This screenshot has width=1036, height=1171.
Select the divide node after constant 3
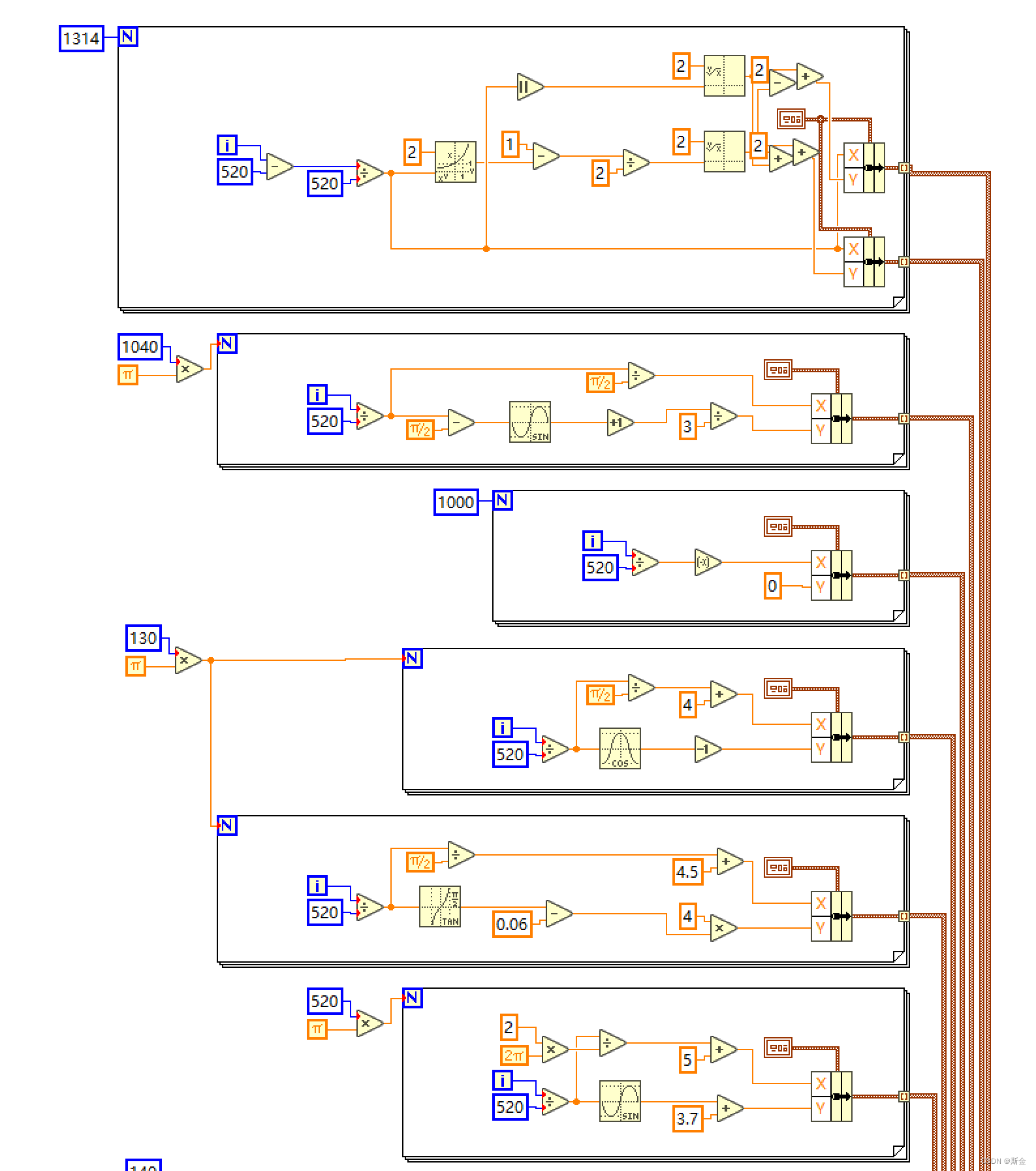point(723,416)
